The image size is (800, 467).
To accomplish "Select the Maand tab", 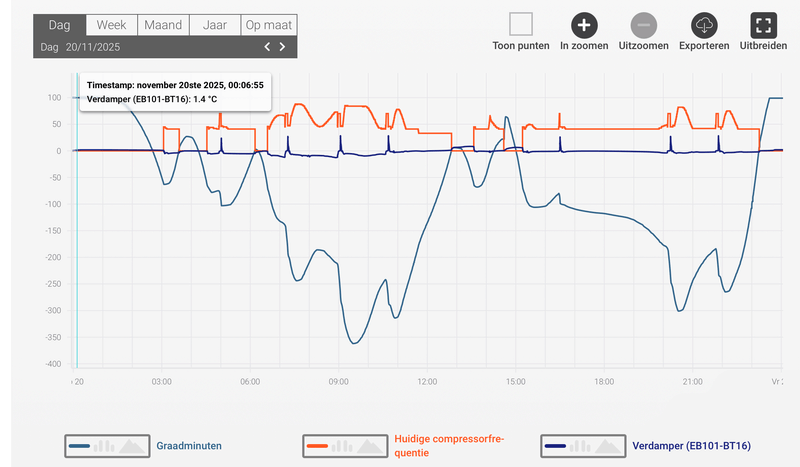I will tap(162, 25).
